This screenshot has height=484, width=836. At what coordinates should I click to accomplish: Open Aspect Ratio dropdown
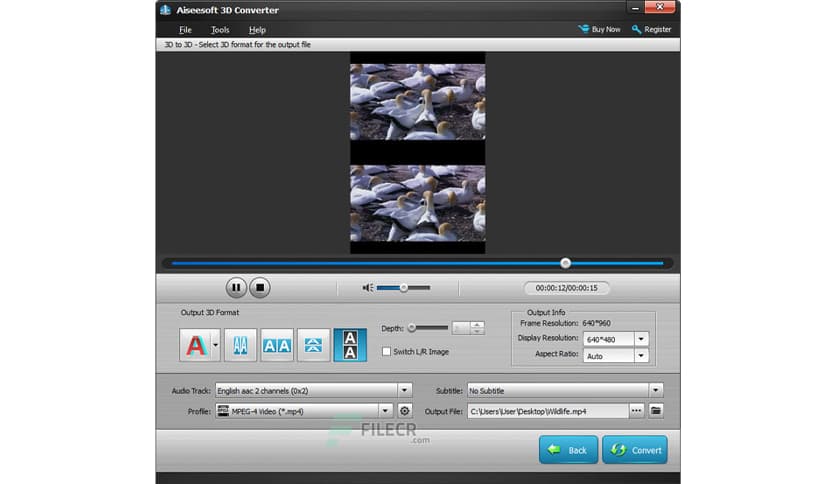(x=641, y=356)
